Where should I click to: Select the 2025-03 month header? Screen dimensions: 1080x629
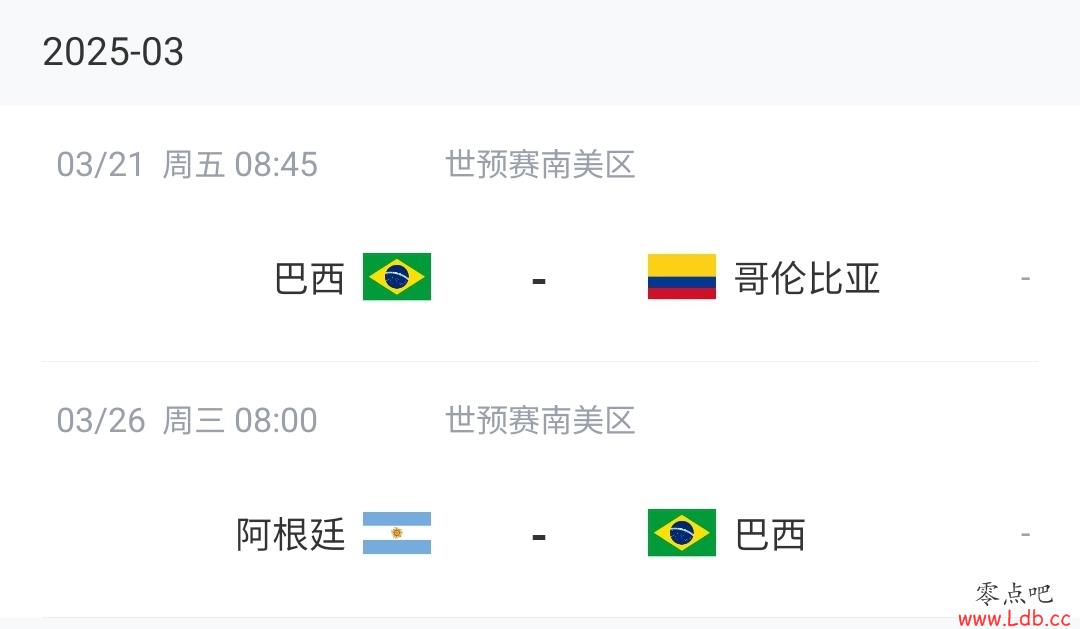(x=113, y=52)
